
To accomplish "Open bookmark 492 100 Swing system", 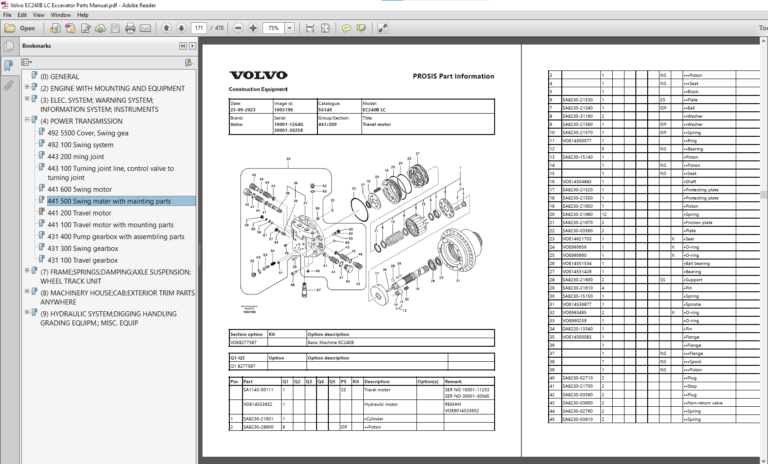I will 80,145.
